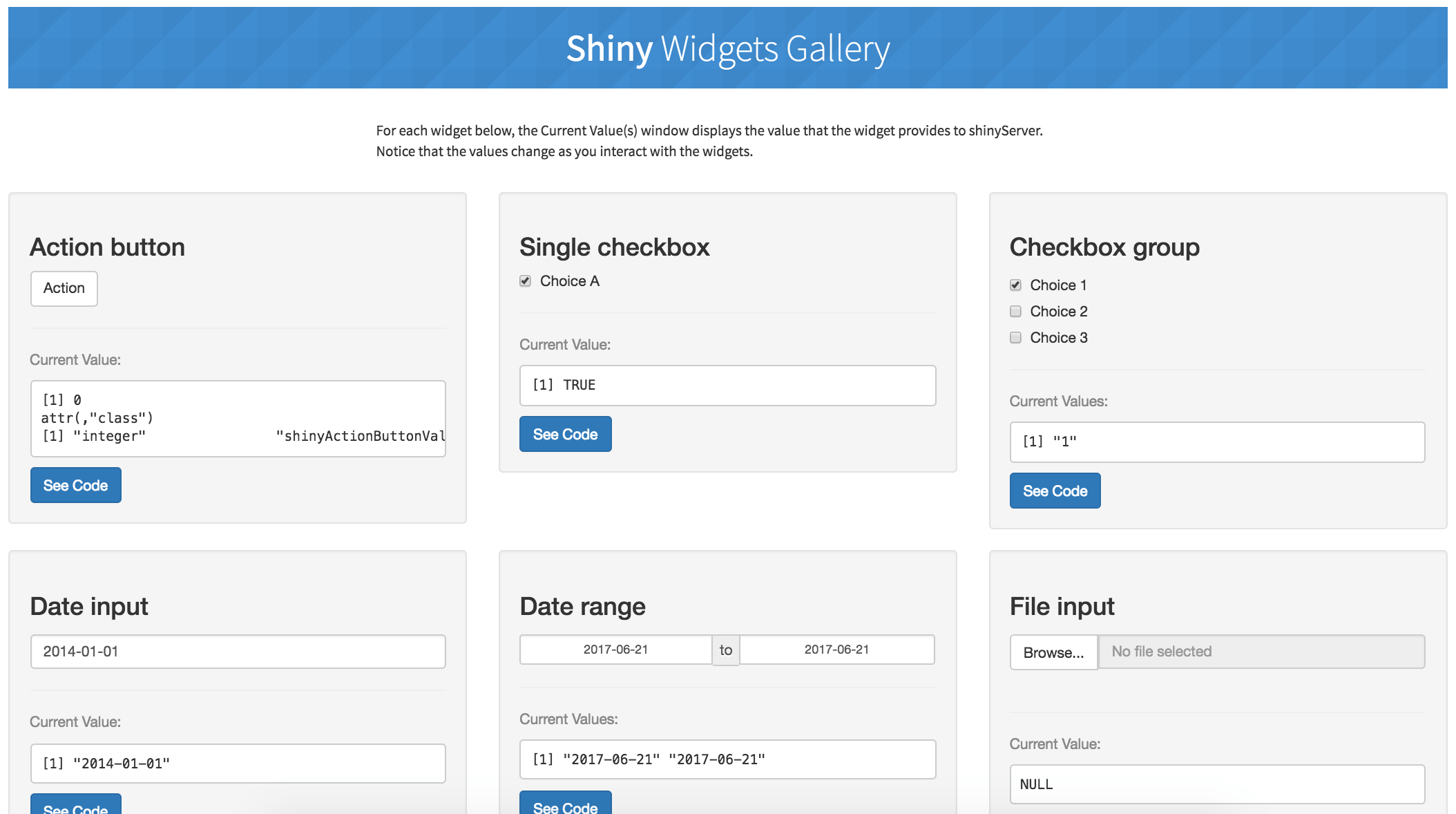Click See Code under Checkbox group

pos(1055,491)
